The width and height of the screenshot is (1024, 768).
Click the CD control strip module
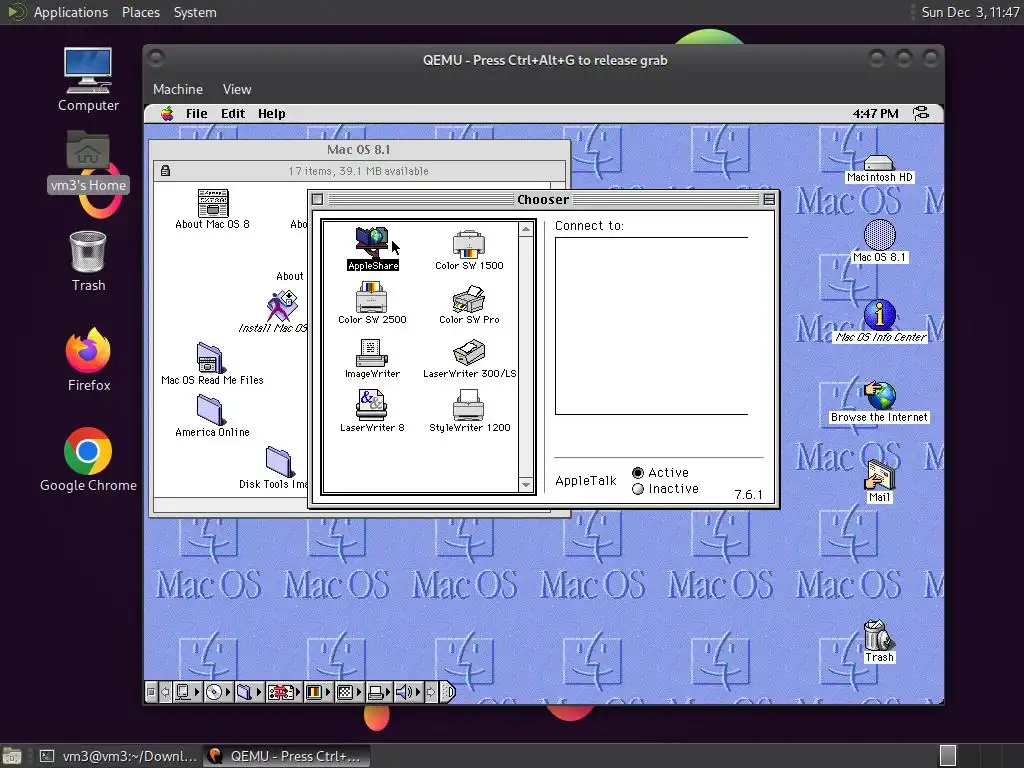(214, 692)
